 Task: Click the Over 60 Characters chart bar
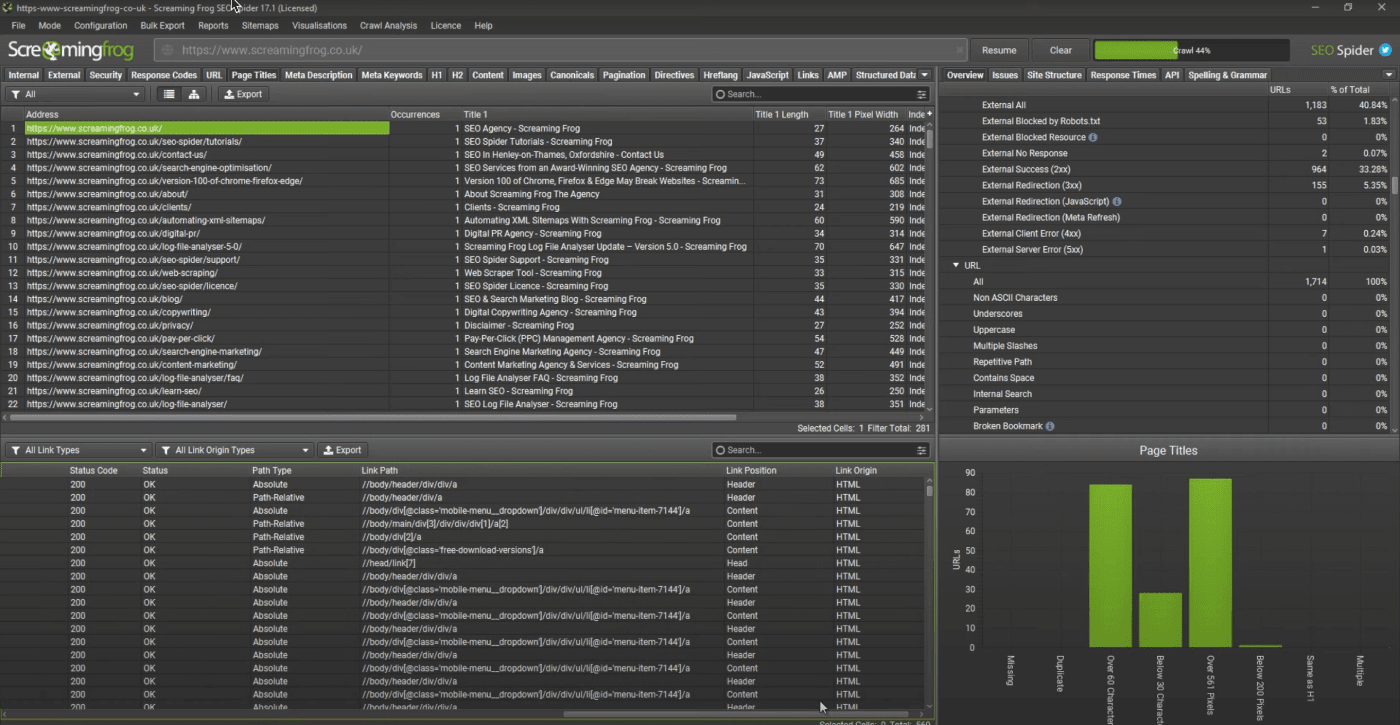[1110, 566]
